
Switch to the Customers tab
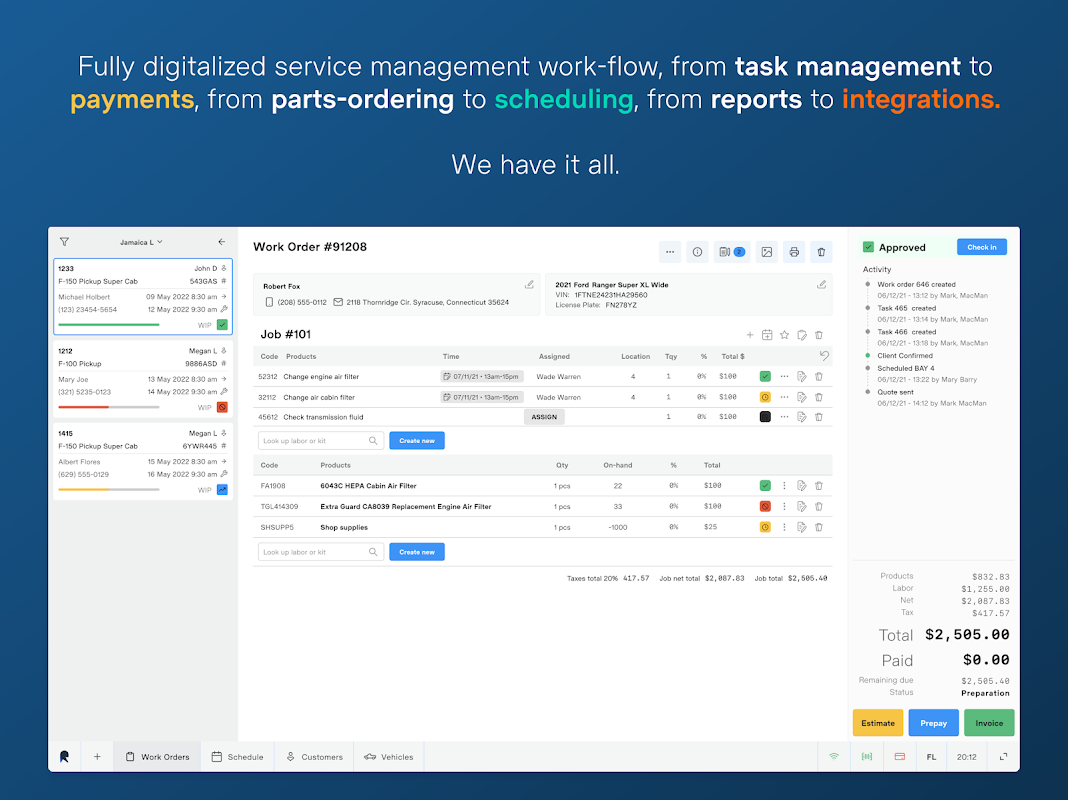314,757
